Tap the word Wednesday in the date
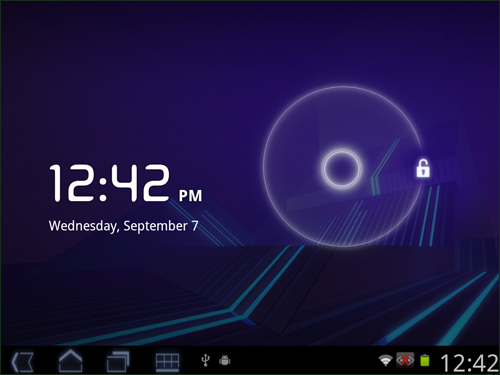Image resolution: width=500 pixels, height=375 pixels. click(x=83, y=226)
